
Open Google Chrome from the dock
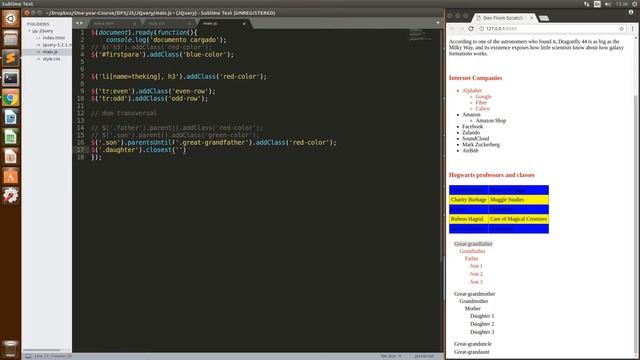(11, 98)
